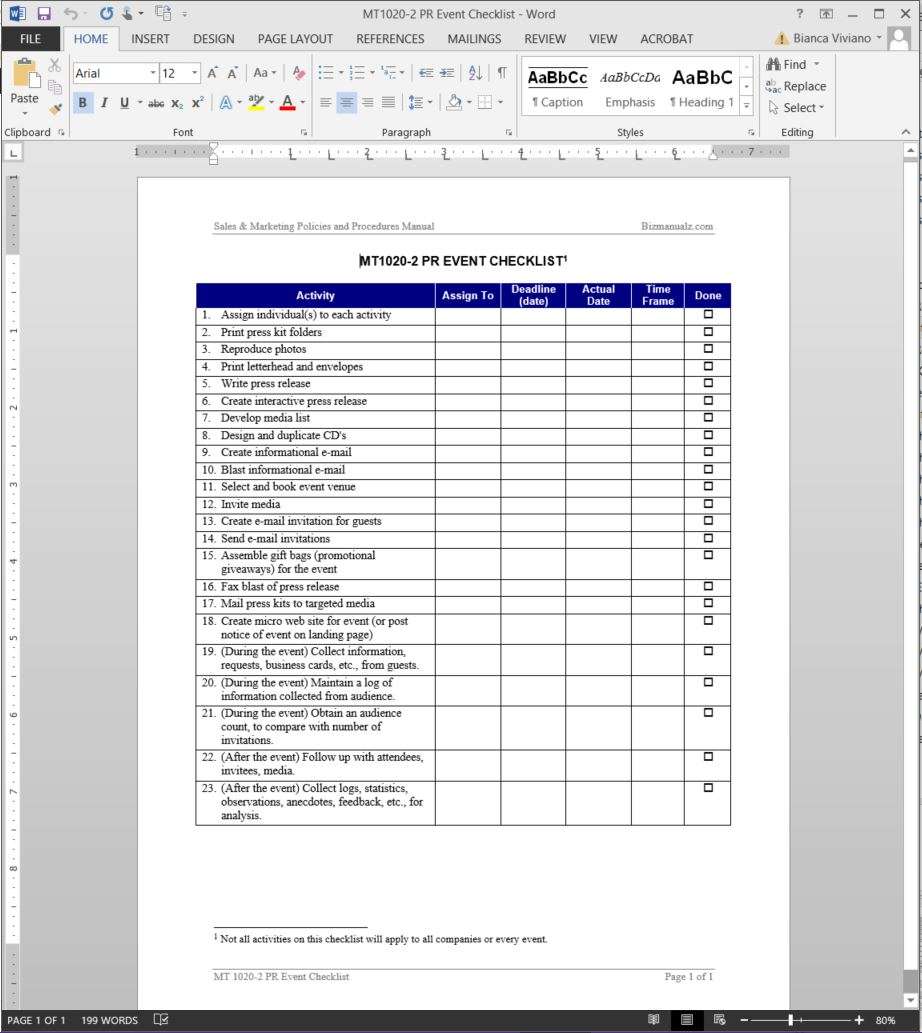Image resolution: width=922 pixels, height=1033 pixels.
Task: Apply the Heading 1 style
Action: click(702, 88)
